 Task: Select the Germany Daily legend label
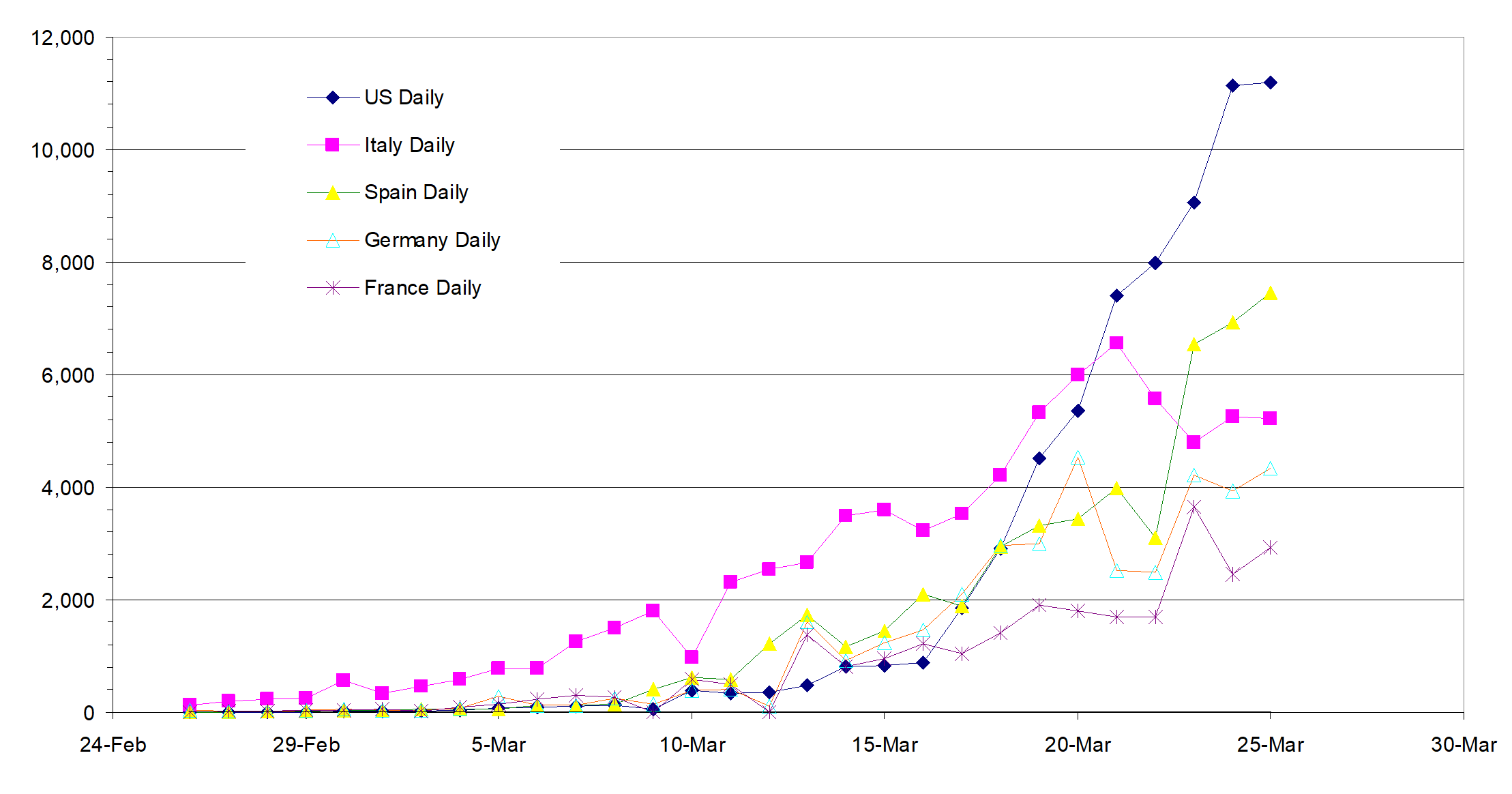click(432, 240)
